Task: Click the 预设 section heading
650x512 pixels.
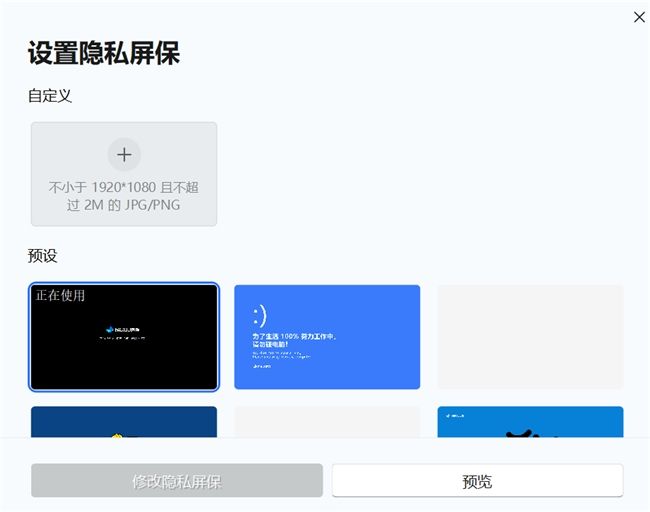Action: (42, 256)
